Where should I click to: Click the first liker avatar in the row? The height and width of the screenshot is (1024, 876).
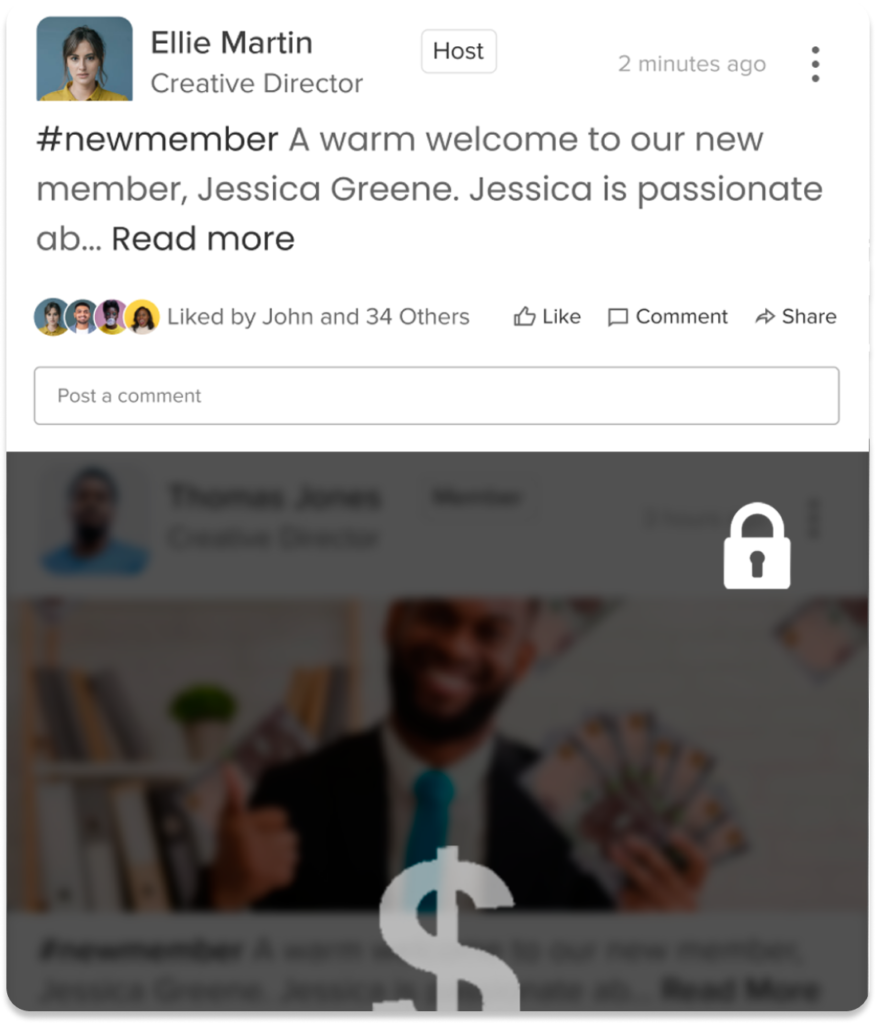52,317
